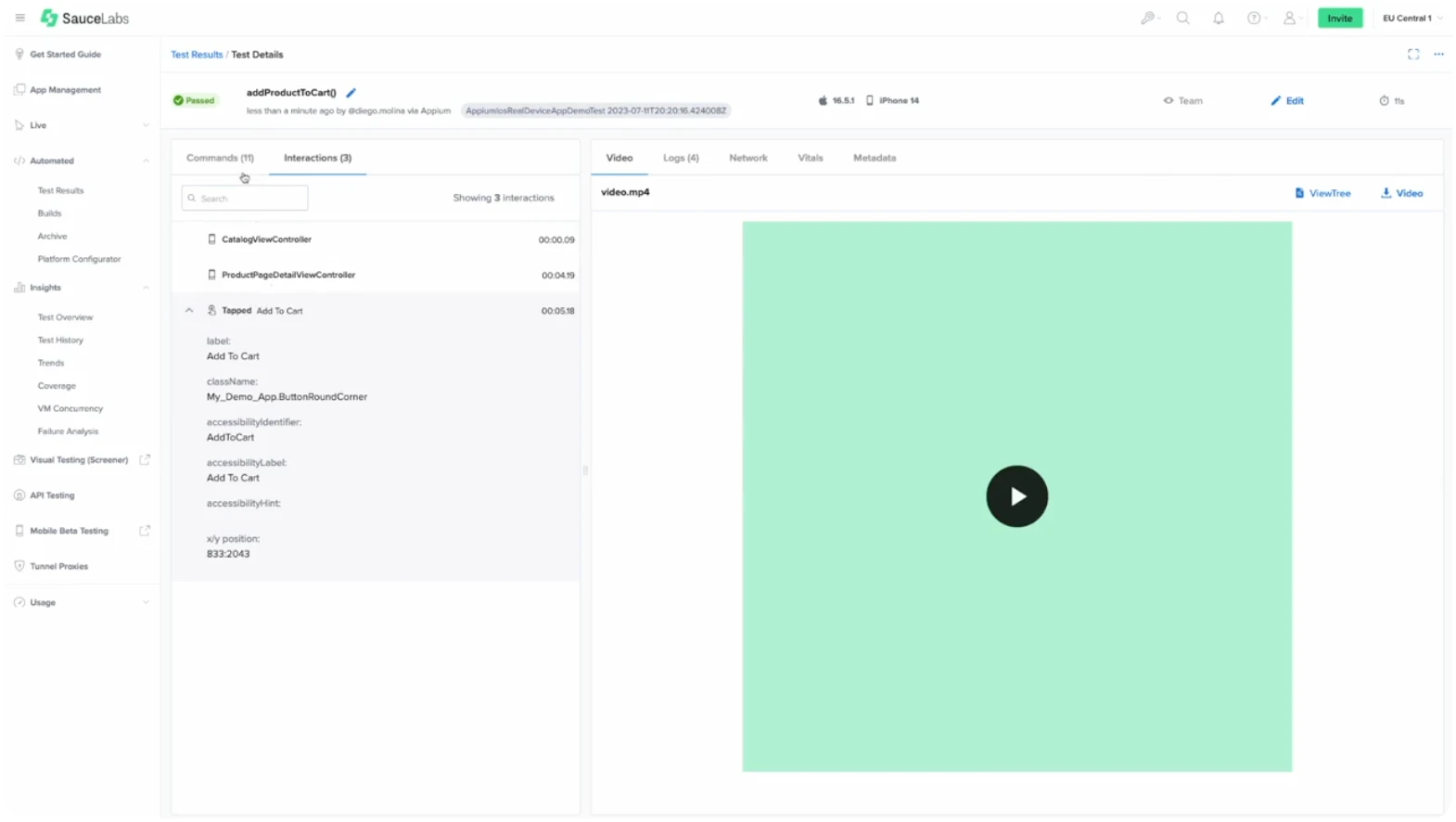The image size is (1456, 822).
Task: Open Failure Analysis
Action: (68, 431)
